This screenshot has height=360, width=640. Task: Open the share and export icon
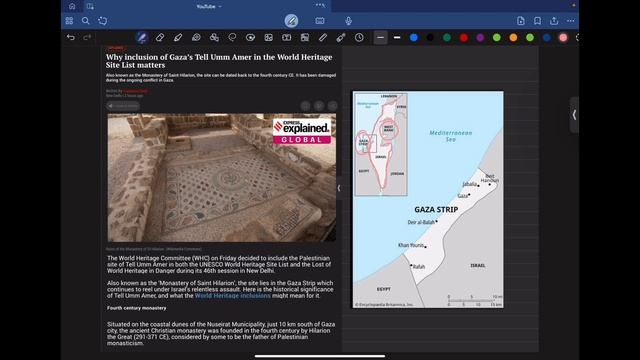pos(554,21)
